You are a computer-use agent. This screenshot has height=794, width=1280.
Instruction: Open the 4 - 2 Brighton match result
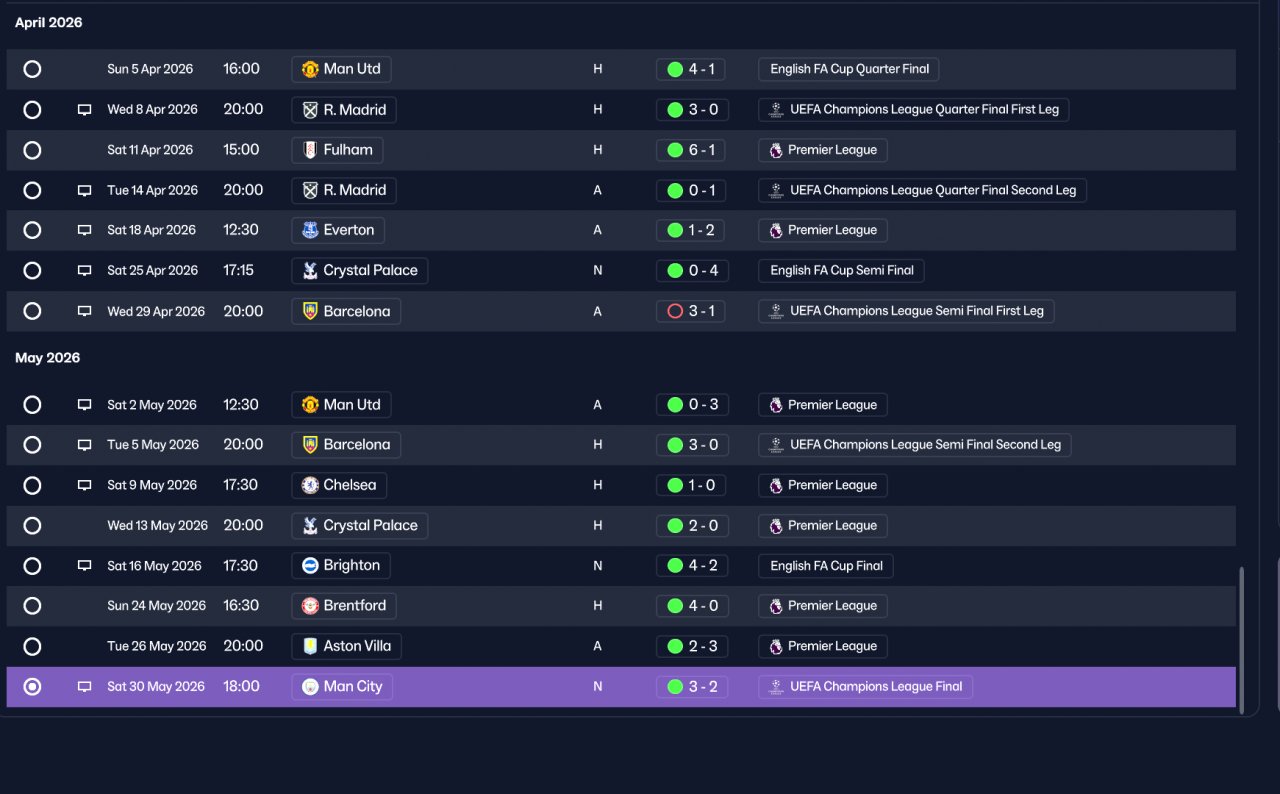(692, 566)
